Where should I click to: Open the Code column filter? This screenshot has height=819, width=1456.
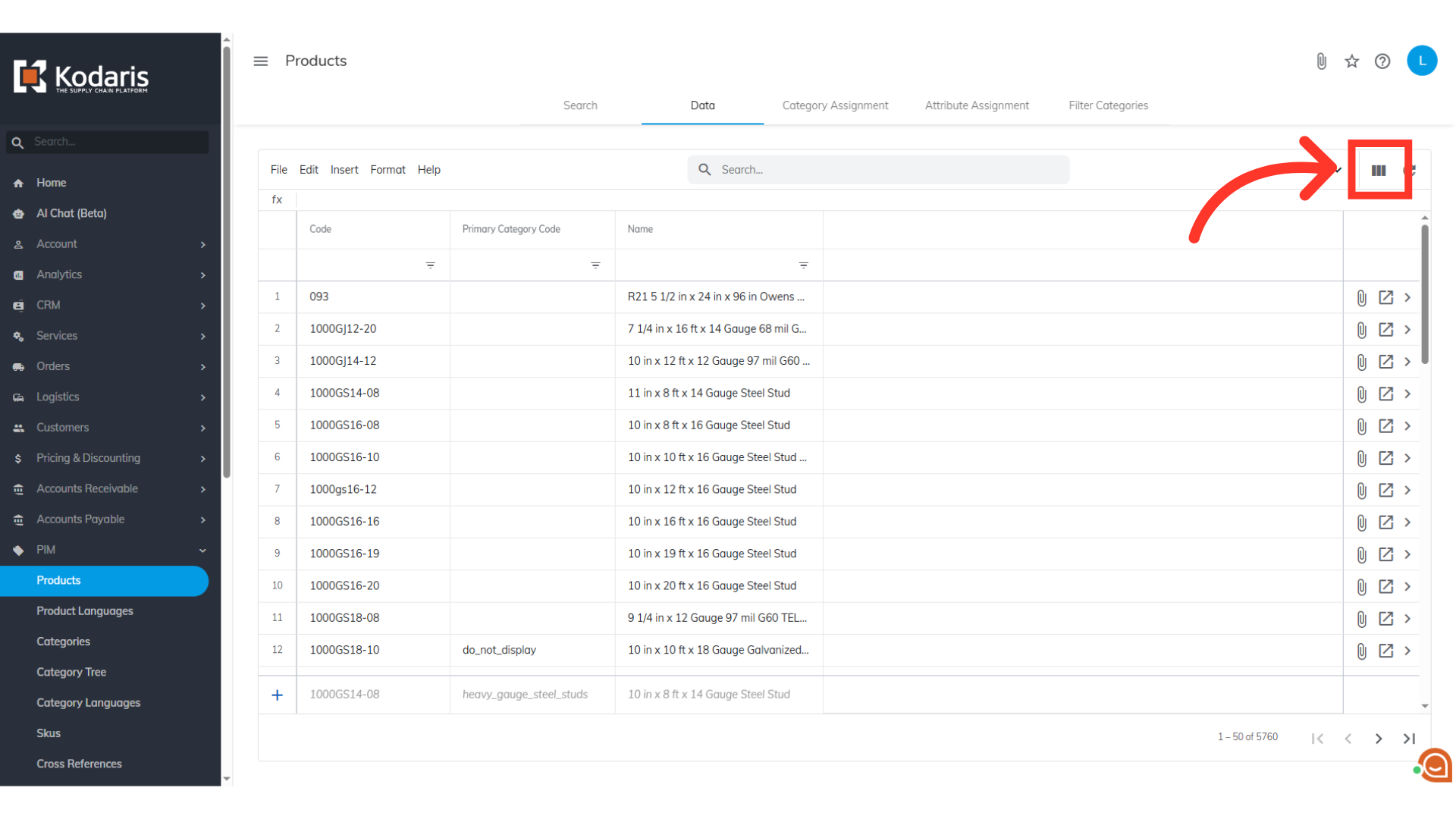pos(430,265)
